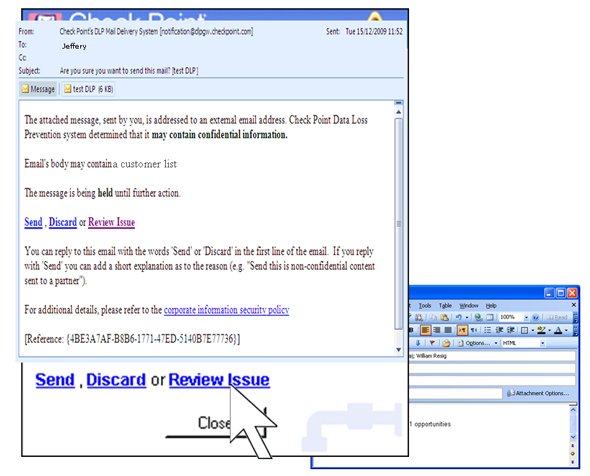Click the Paste clipboard icon in the toolbar
This screenshot has width=590, height=476.
(444, 317)
